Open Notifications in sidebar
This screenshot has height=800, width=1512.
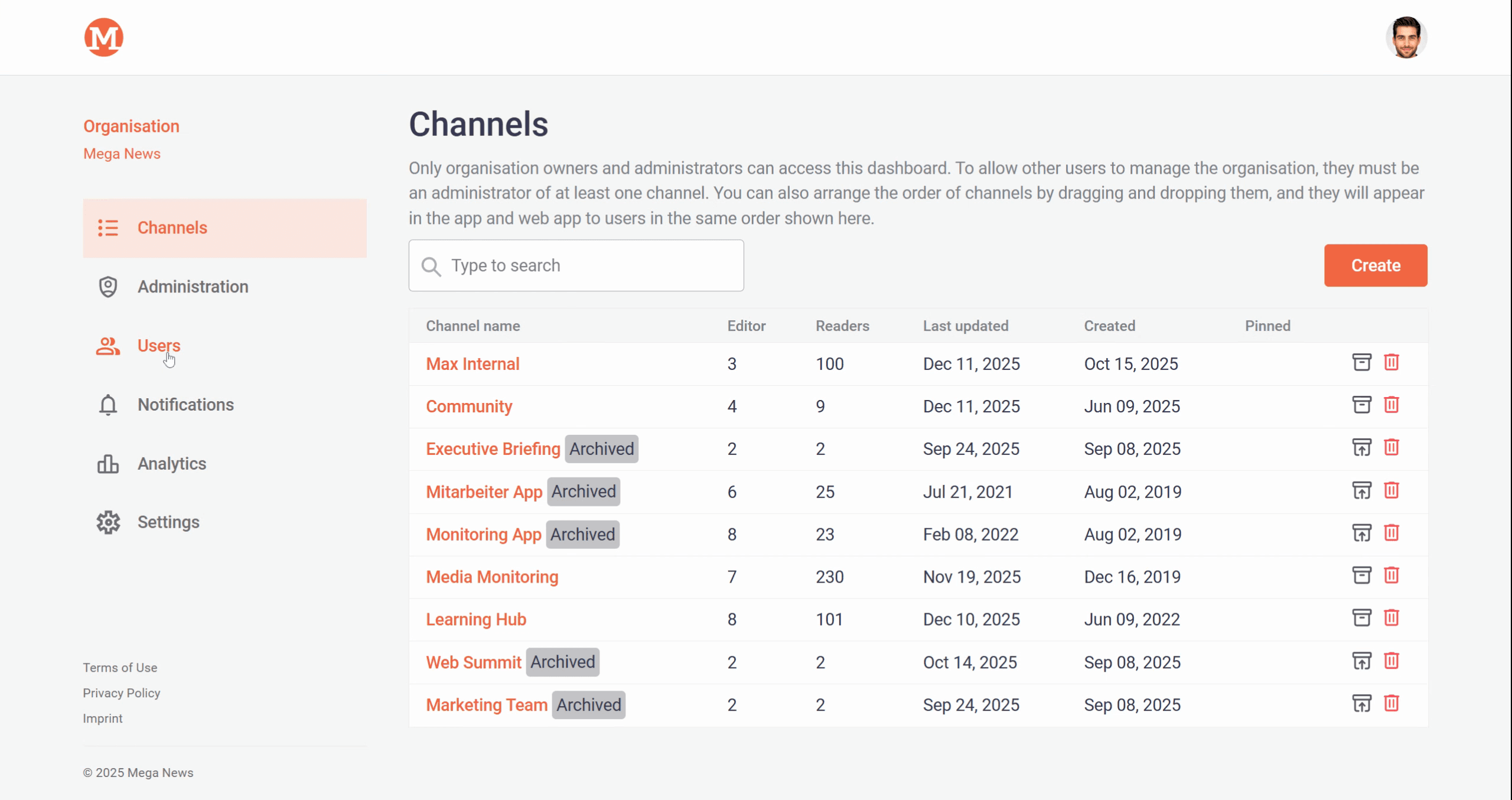(x=185, y=405)
